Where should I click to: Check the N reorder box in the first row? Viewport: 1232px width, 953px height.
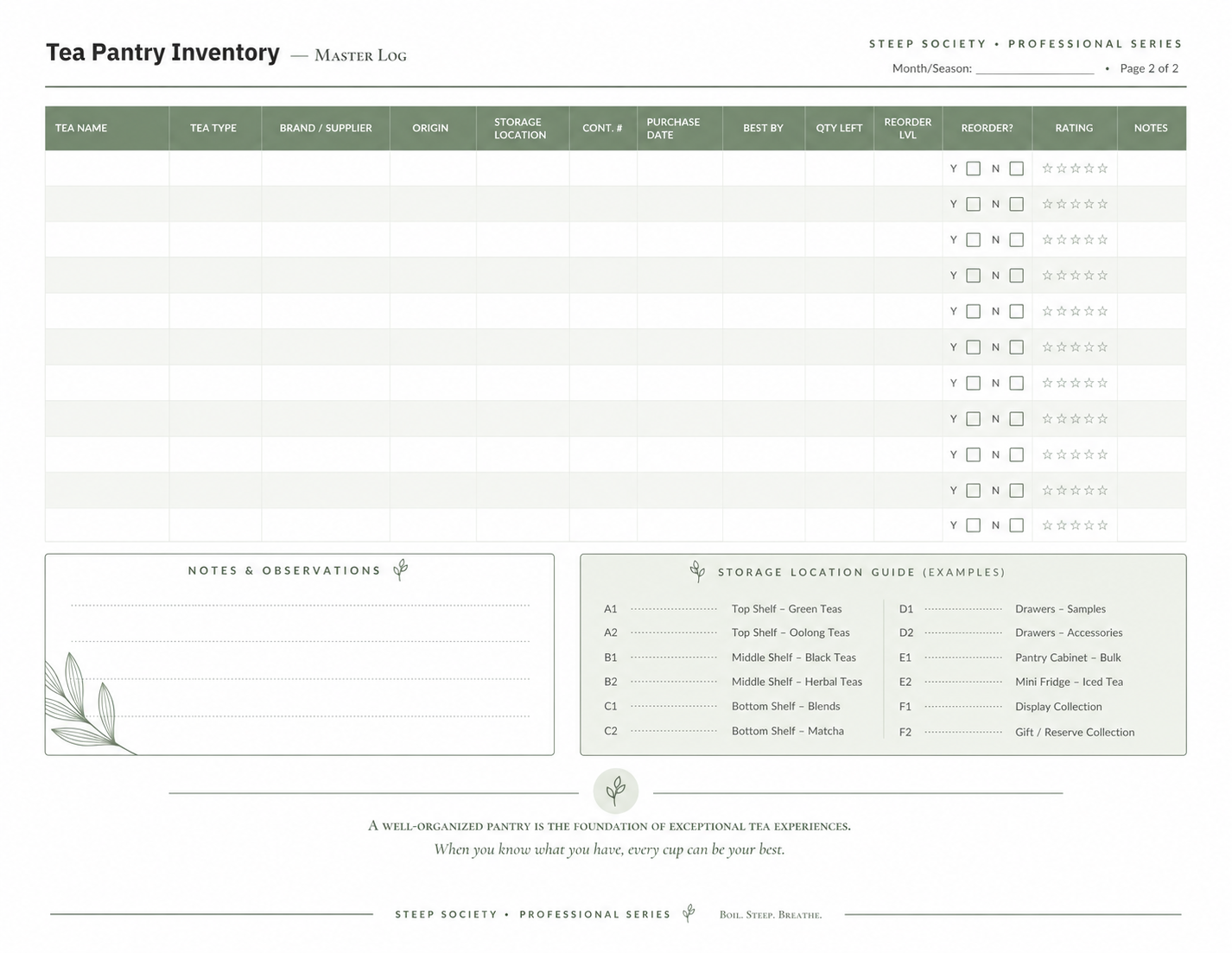pyautogui.click(x=1017, y=168)
